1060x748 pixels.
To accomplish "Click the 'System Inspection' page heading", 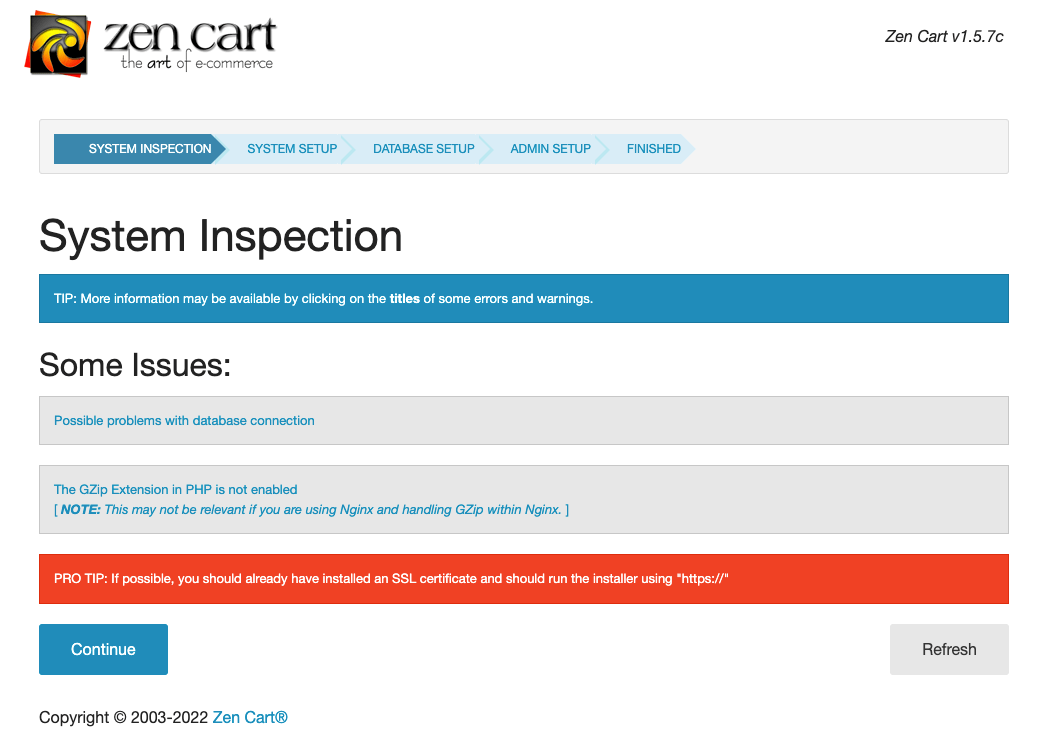I will pyautogui.click(x=220, y=237).
